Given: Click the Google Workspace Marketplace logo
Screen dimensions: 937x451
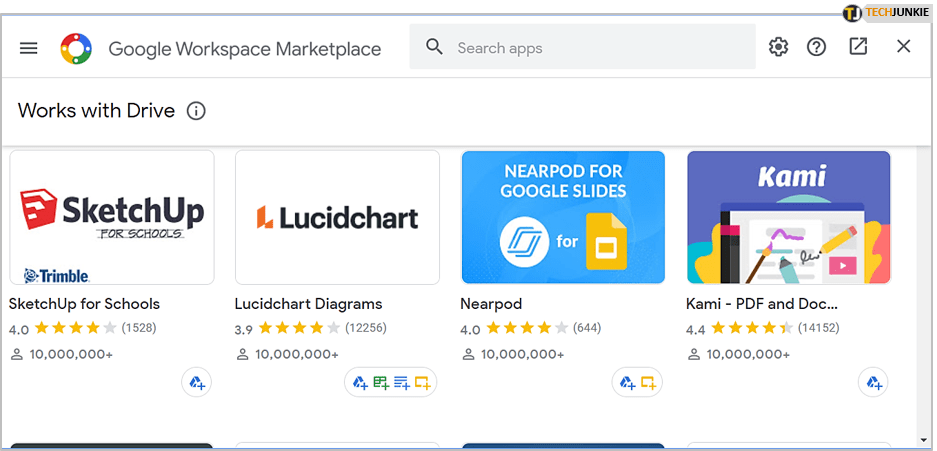Looking at the screenshot, I should click(x=76, y=48).
